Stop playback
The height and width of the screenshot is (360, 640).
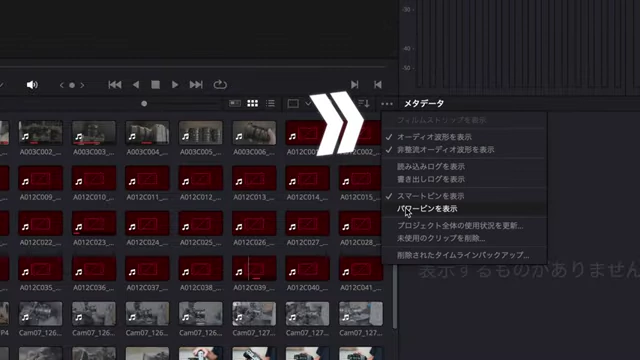pos(156,85)
